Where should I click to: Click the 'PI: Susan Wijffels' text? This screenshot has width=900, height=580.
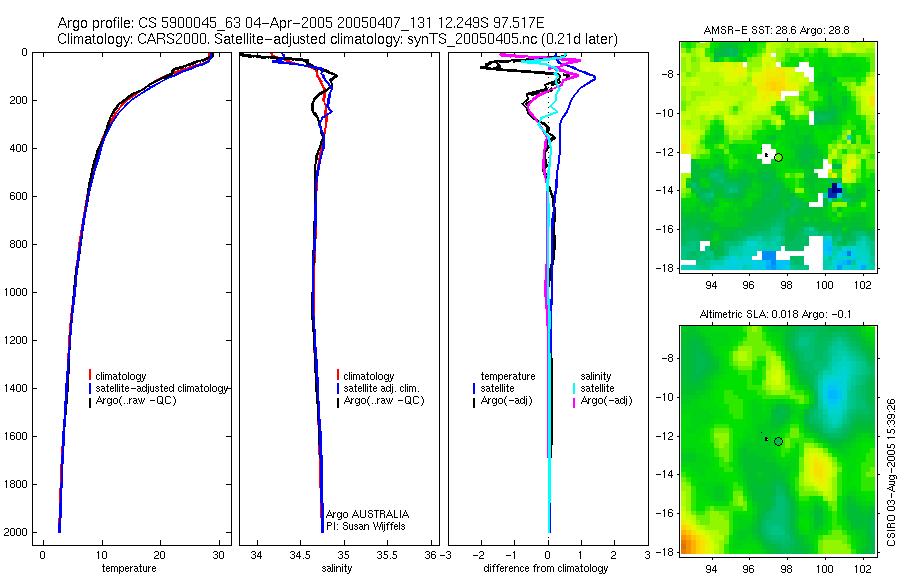(x=366, y=526)
